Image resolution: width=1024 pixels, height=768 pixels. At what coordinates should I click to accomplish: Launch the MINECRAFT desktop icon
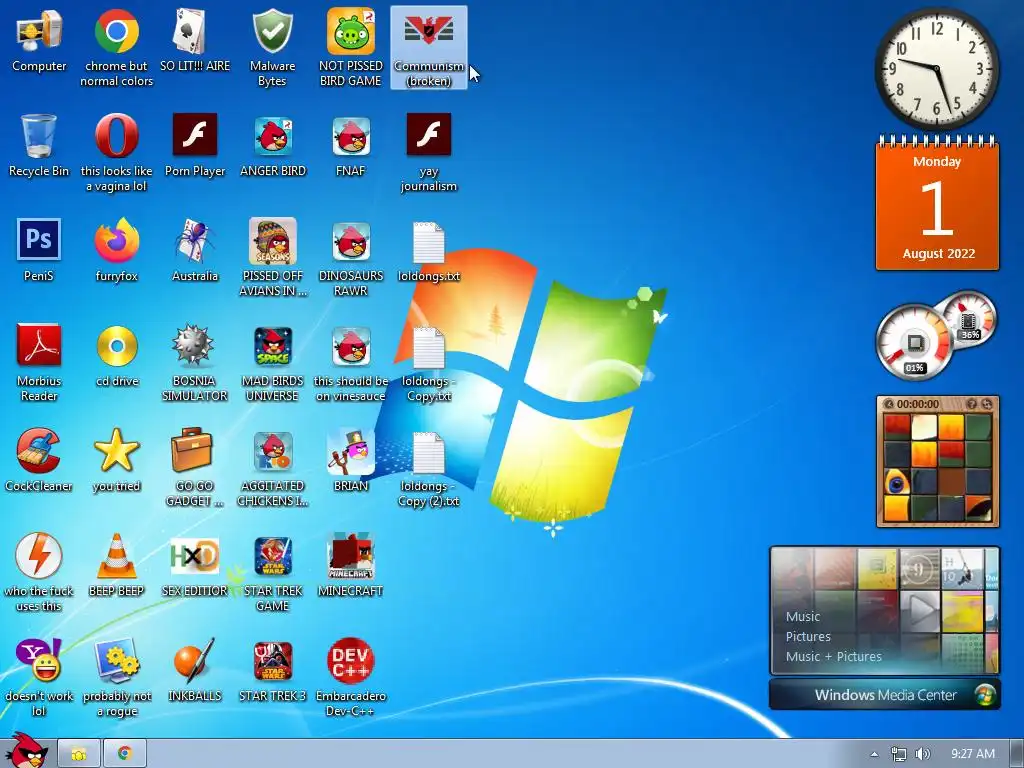pyautogui.click(x=351, y=566)
